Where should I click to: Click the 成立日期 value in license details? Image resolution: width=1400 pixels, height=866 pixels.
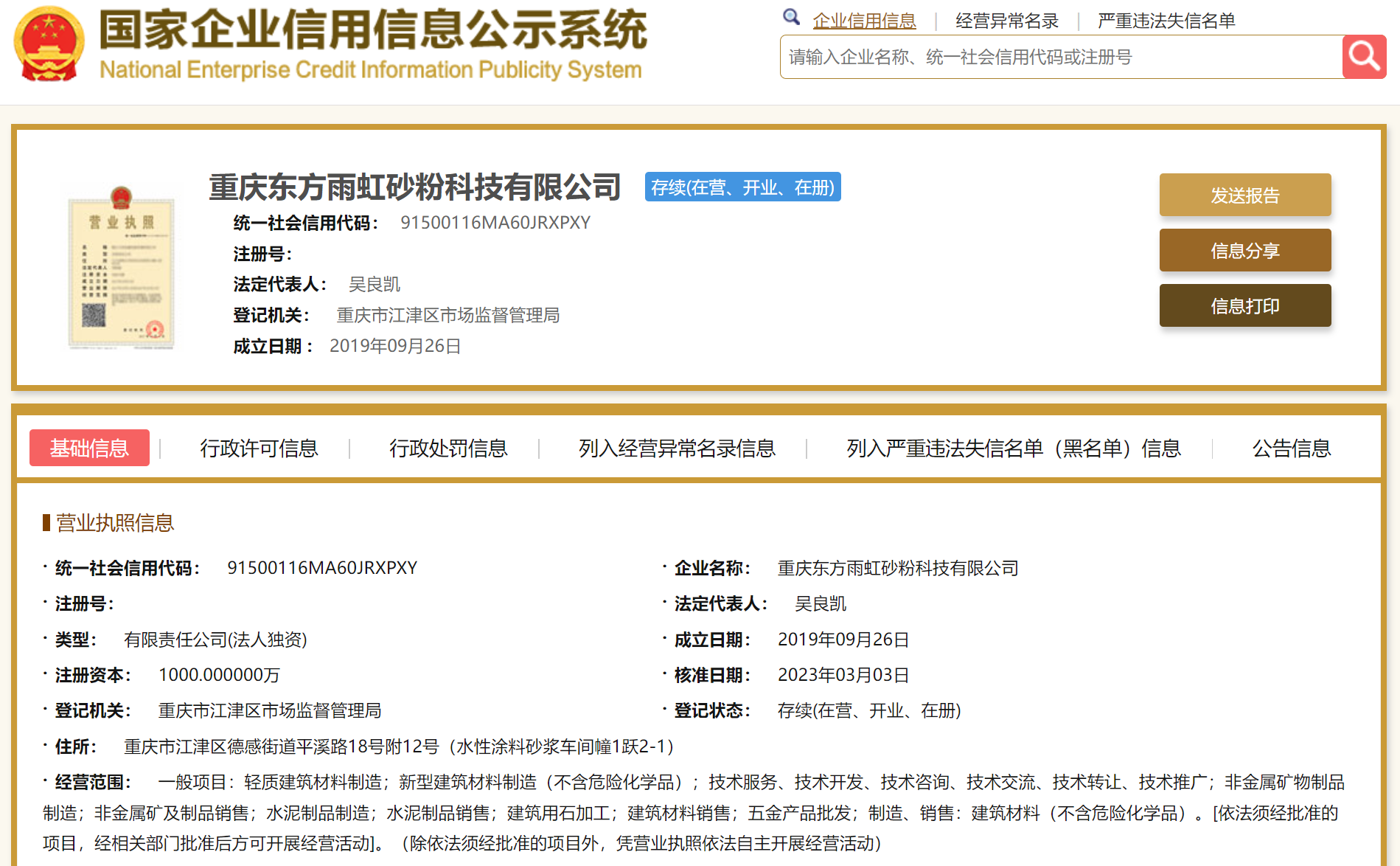pos(843,640)
